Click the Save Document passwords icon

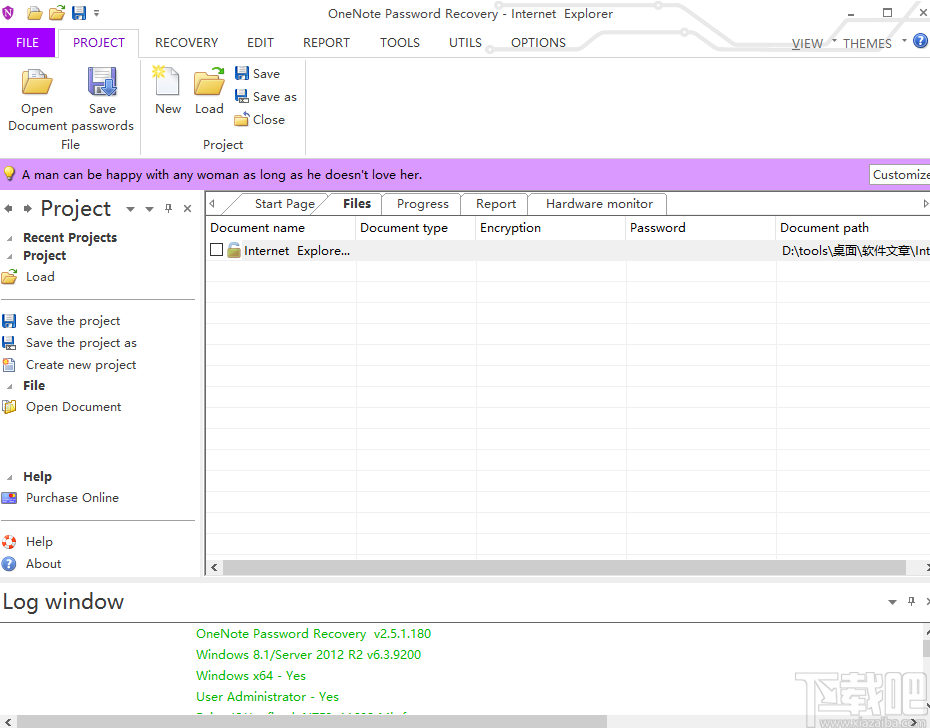[102, 88]
